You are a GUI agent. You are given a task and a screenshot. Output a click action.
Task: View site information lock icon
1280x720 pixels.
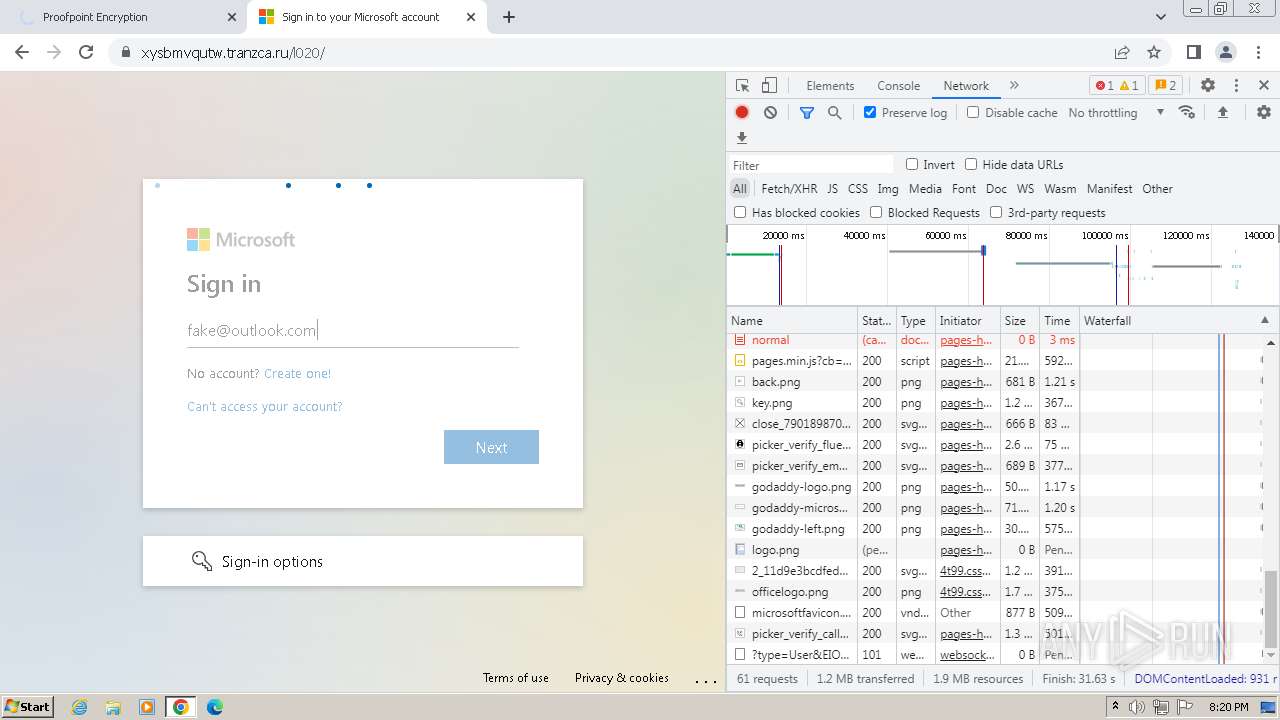point(125,52)
